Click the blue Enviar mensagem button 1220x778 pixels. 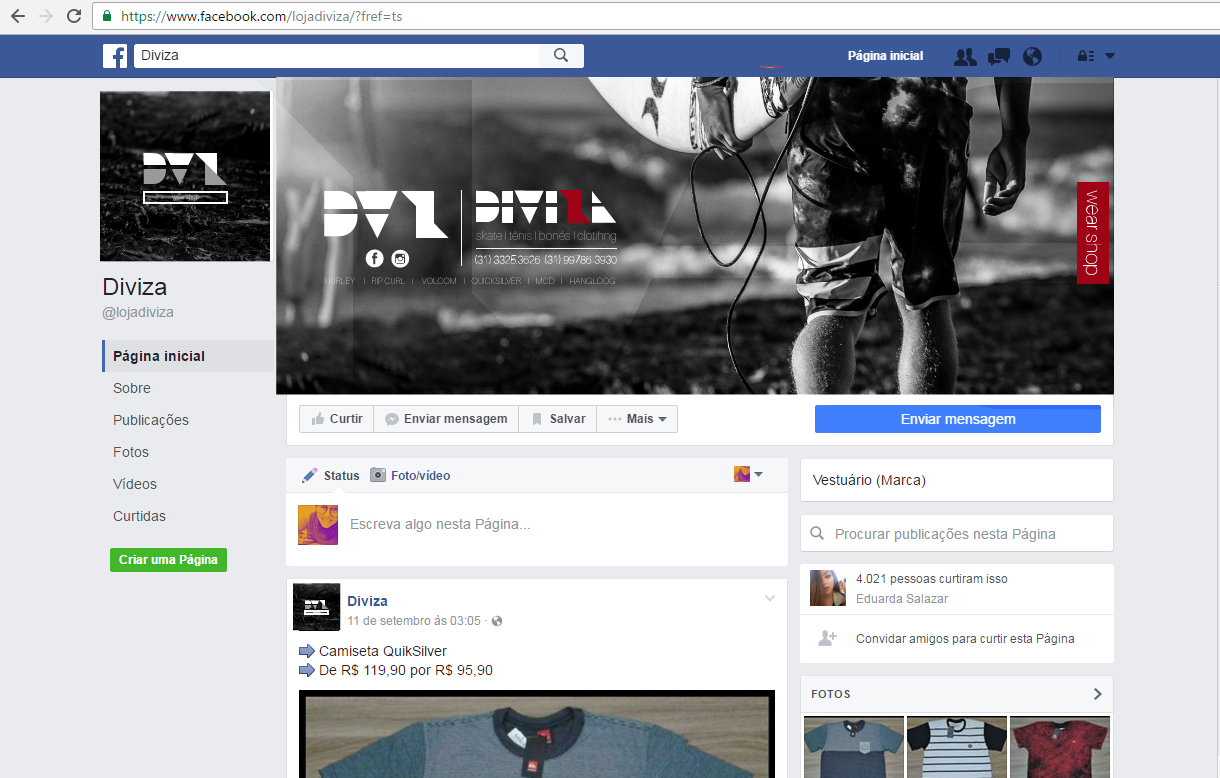[958, 419]
